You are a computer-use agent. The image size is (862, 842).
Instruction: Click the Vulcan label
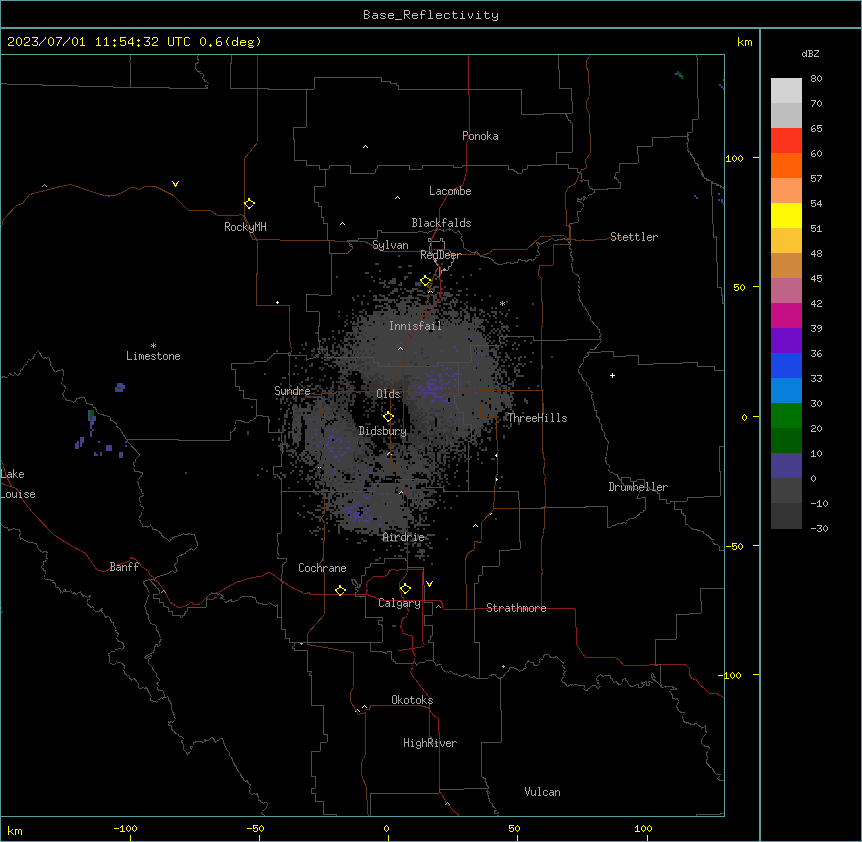point(542,792)
